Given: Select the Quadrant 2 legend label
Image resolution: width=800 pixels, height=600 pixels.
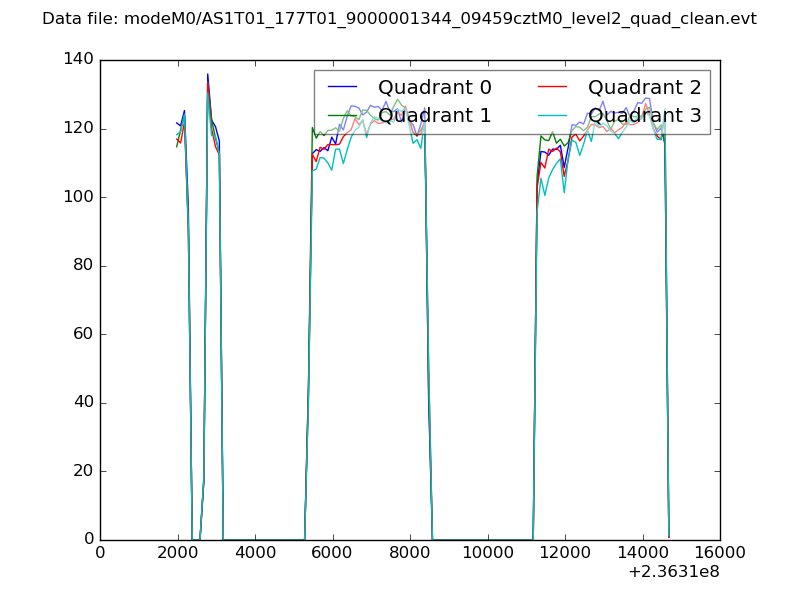Looking at the screenshot, I should 644,88.
